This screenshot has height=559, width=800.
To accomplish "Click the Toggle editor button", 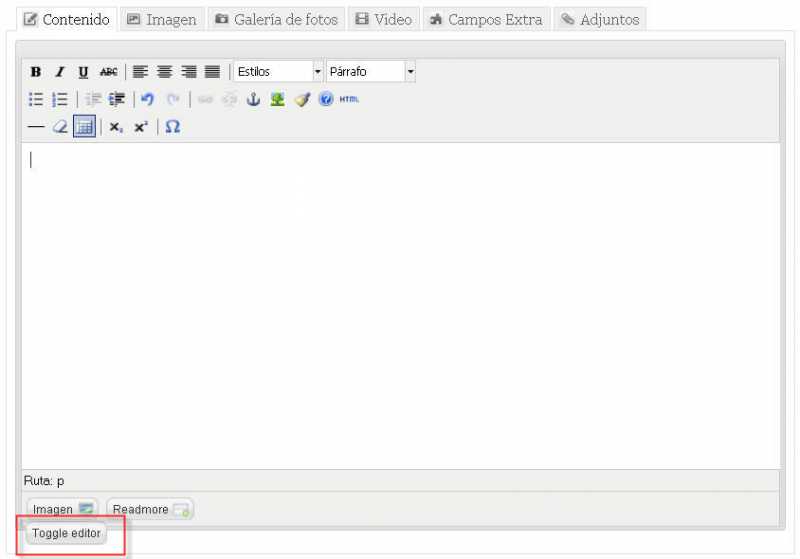I will tap(66, 533).
